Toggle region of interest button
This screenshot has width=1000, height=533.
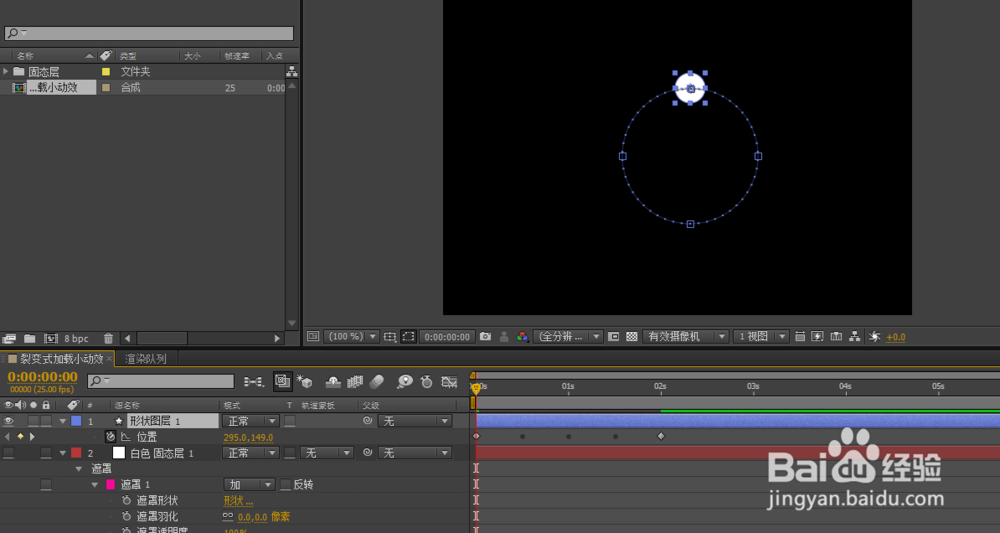click(613, 336)
